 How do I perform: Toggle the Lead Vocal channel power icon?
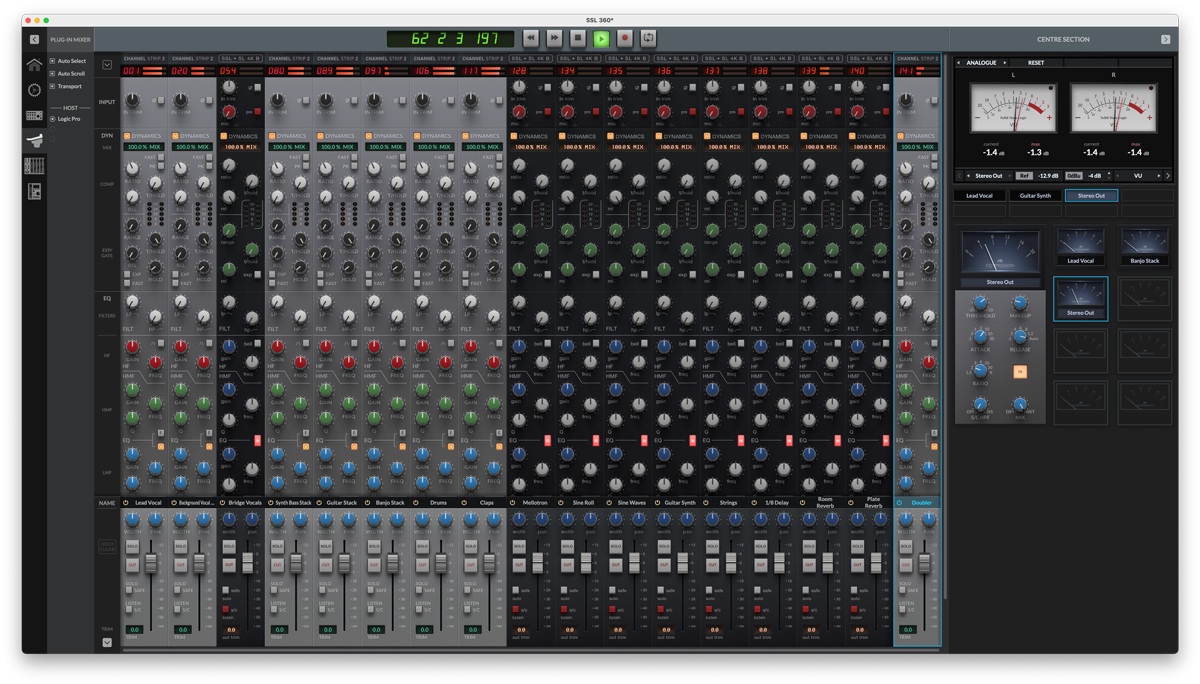126,503
